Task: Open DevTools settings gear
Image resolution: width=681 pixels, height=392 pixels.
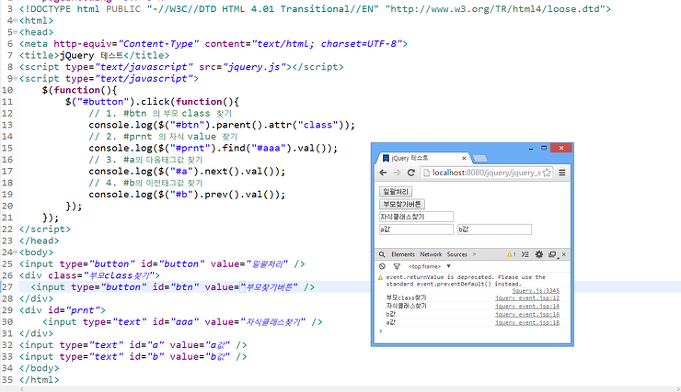Action: click(x=539, y=254)
